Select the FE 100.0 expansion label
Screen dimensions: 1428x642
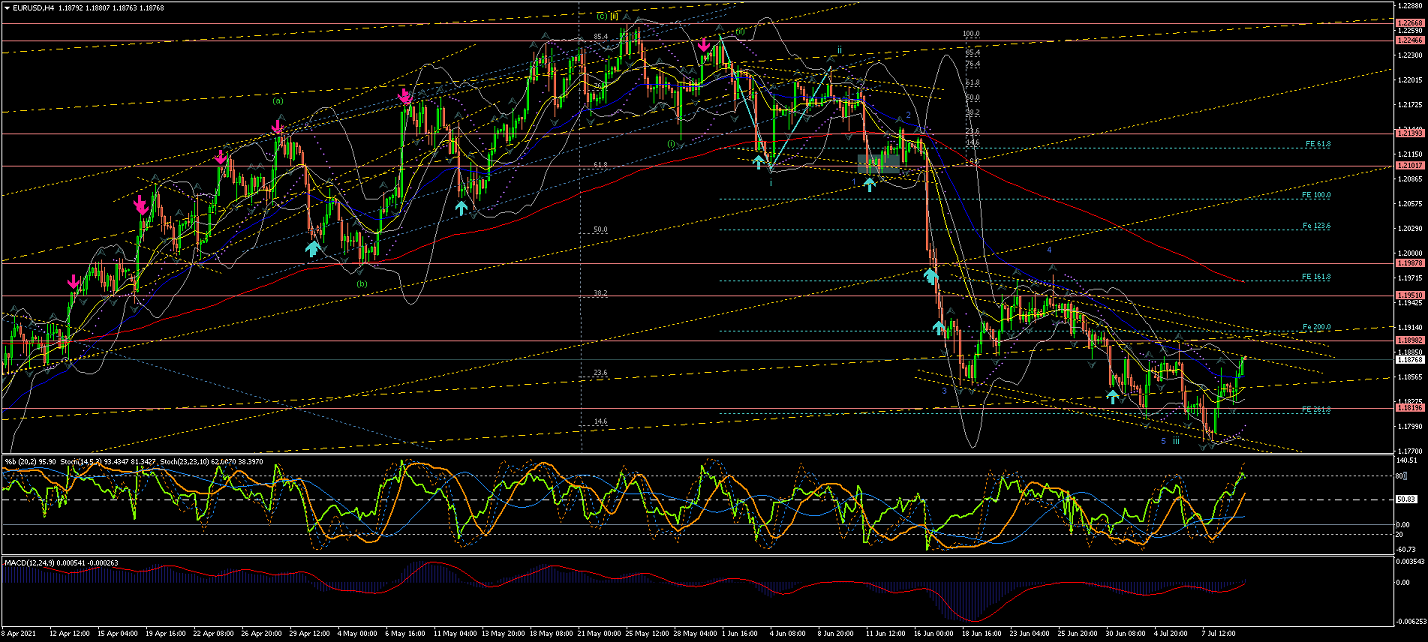1316,195
